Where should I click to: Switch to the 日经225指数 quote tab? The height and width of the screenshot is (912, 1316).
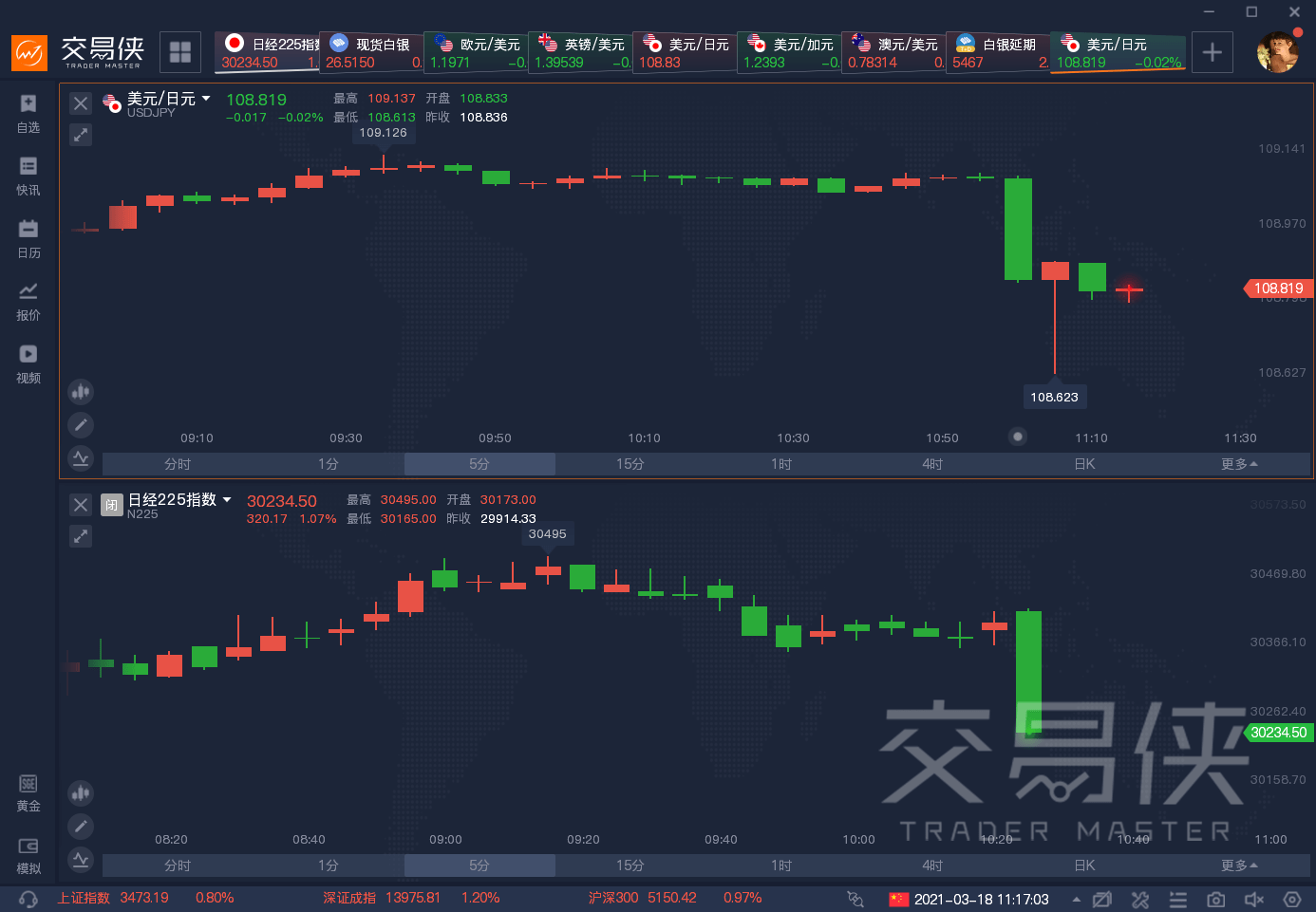pos(267,52)
